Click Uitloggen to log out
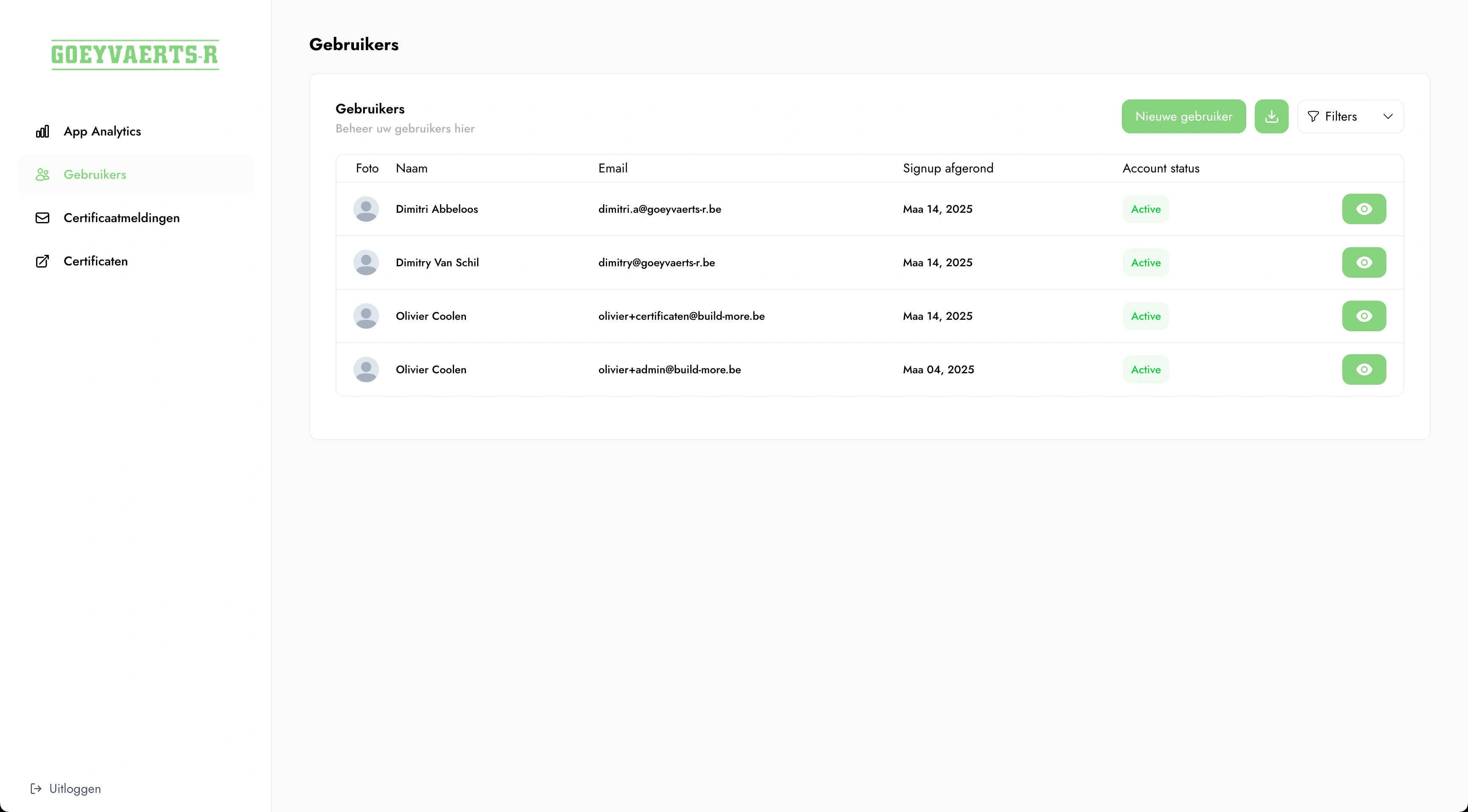The image size is (1468, 812). (x=75, y=789)
